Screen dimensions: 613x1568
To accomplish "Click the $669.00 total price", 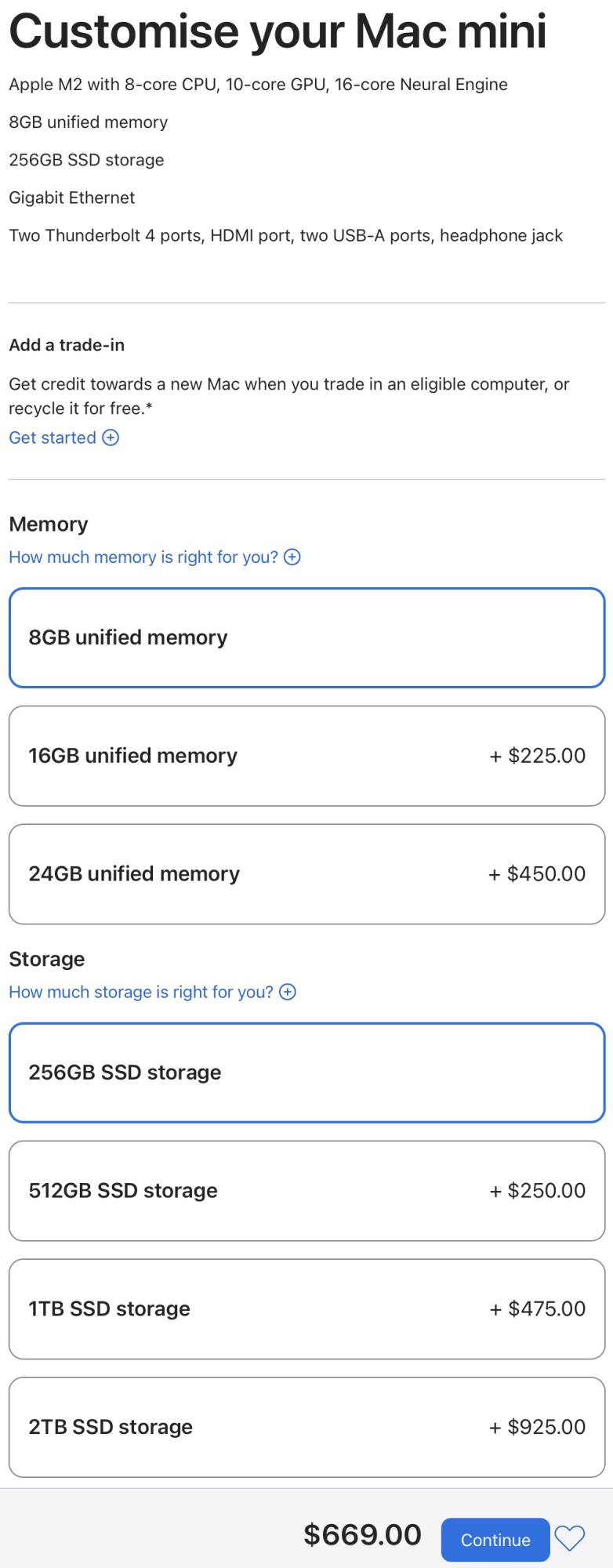I will 362,1534.
